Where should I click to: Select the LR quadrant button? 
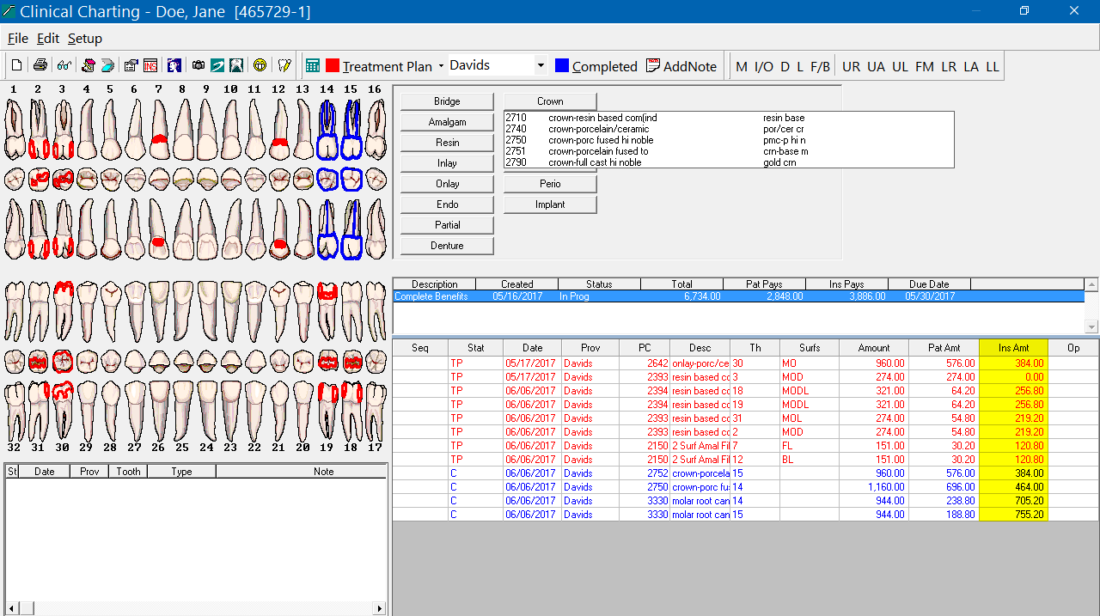948,67
